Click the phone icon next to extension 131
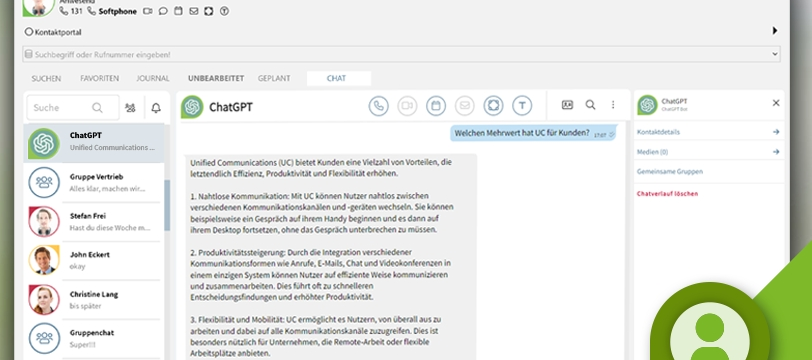The image size is (812, 360). tap(64, 11)
